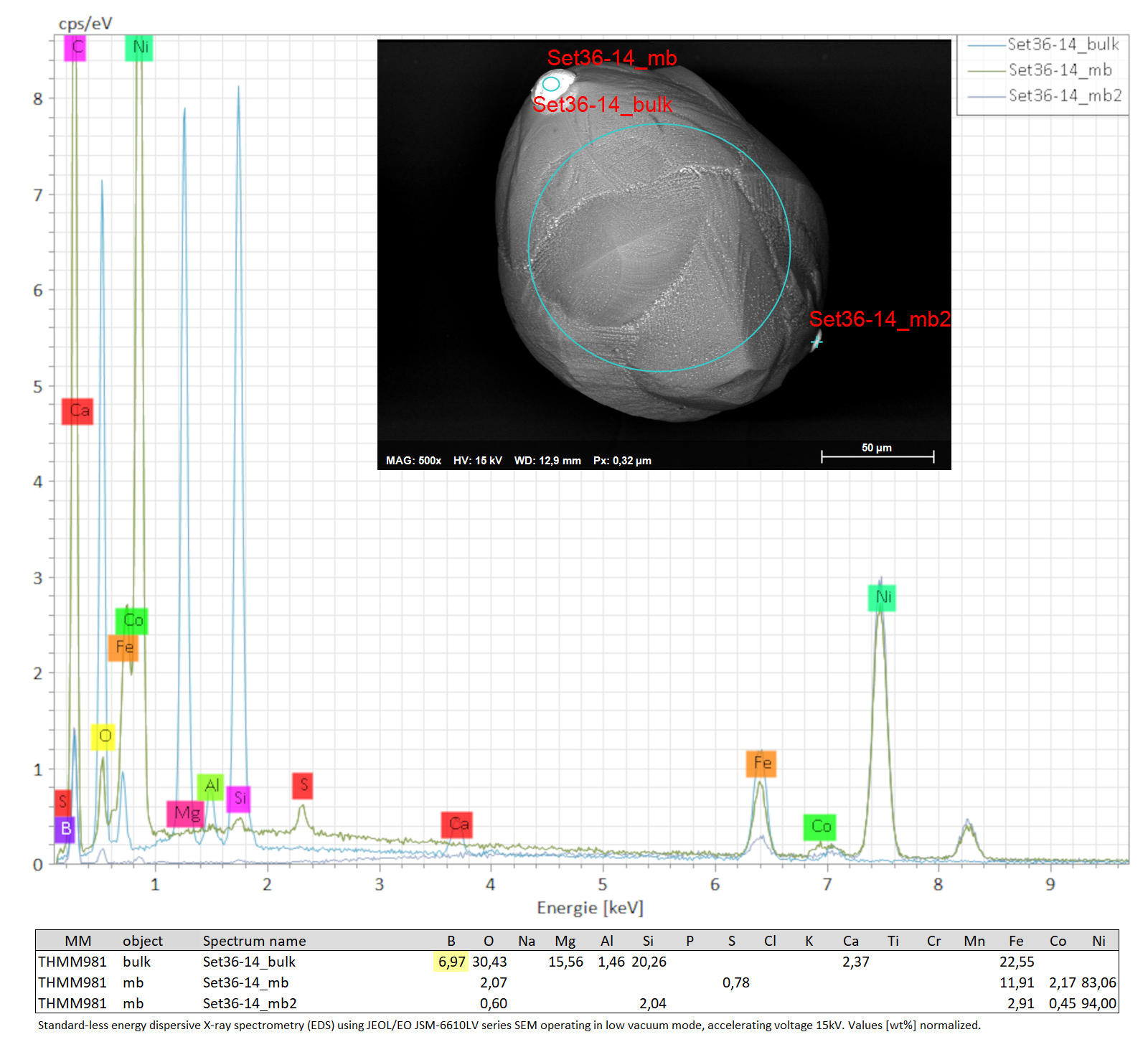Select the Ni label beside the C label

point(139,47)
